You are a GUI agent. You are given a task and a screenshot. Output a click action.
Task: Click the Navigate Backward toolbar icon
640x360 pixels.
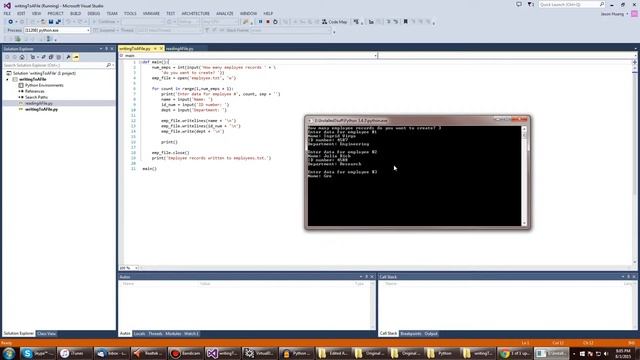click(10, 22)
